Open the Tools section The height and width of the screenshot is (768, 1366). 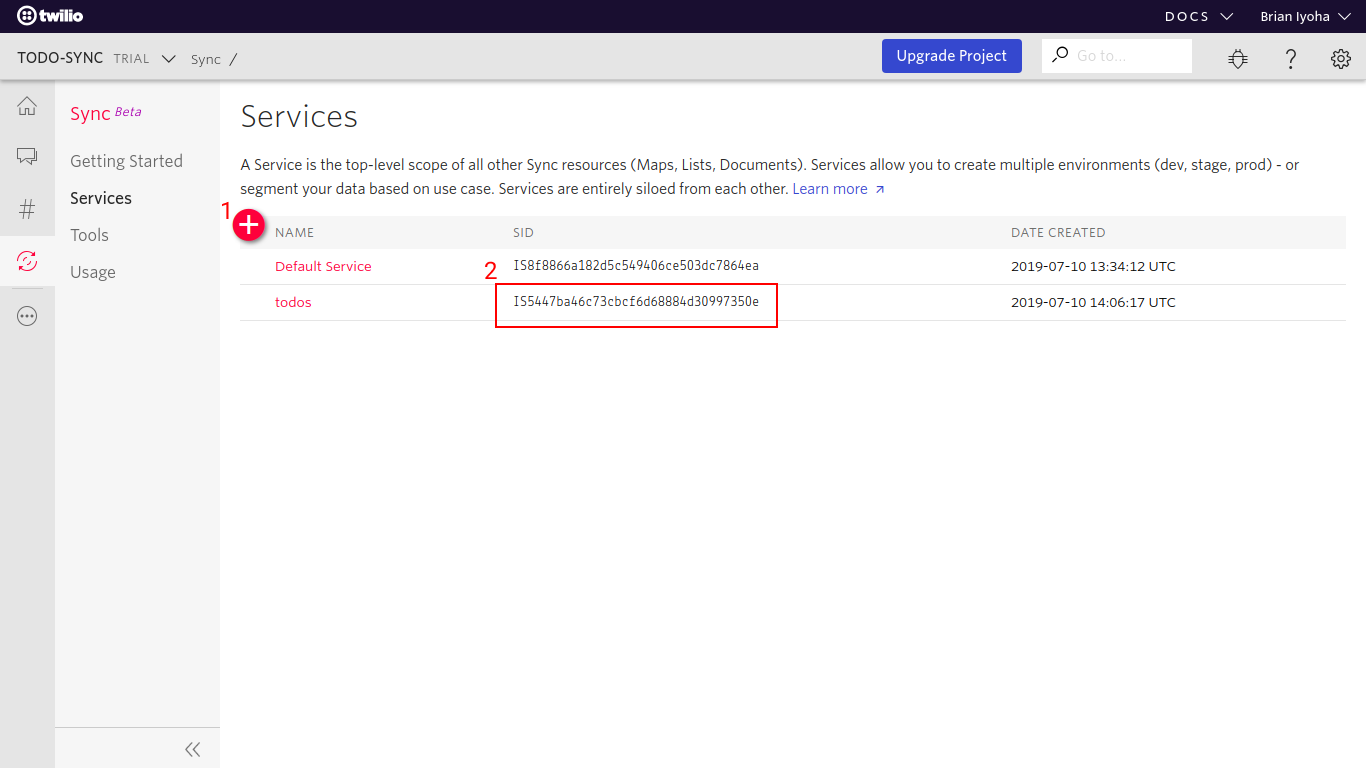pyautogui.click(x=89, y=235)
